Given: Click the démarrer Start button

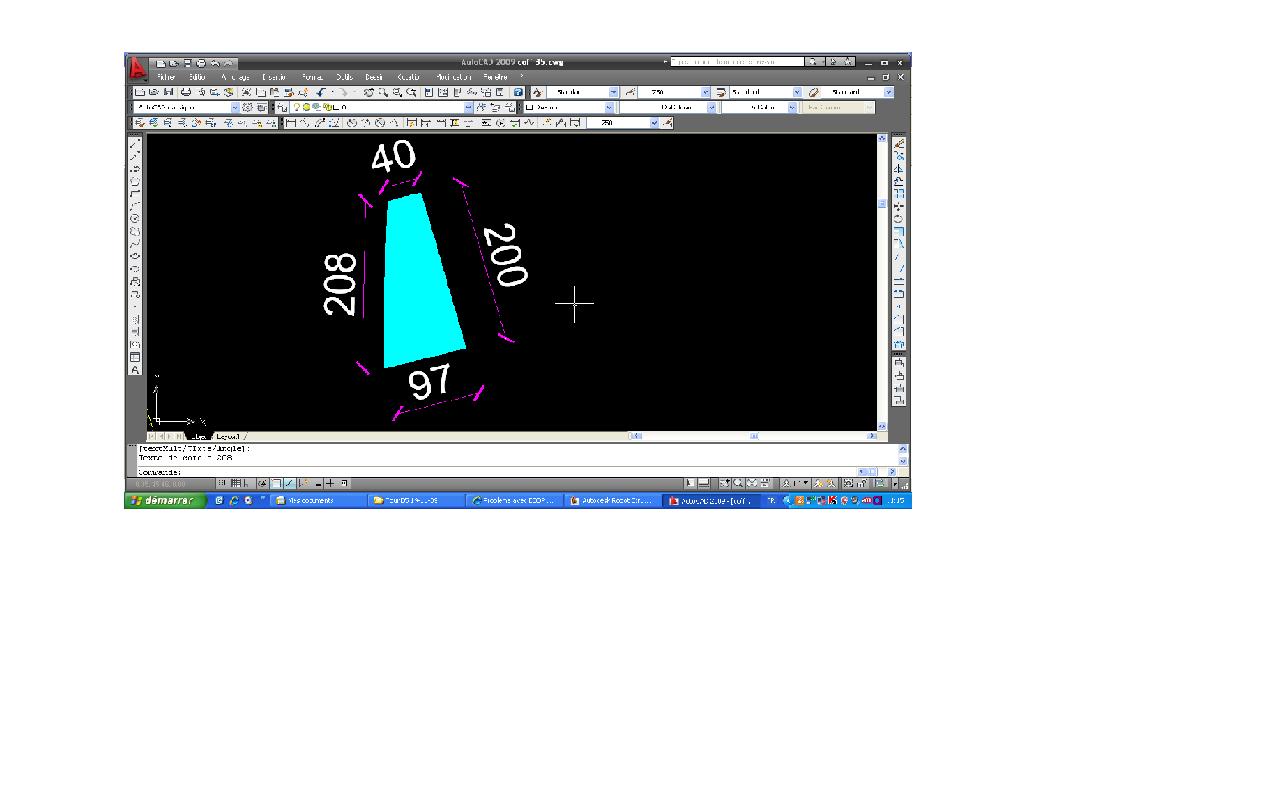Looking at the screenshot, I should tap(164, 500).
